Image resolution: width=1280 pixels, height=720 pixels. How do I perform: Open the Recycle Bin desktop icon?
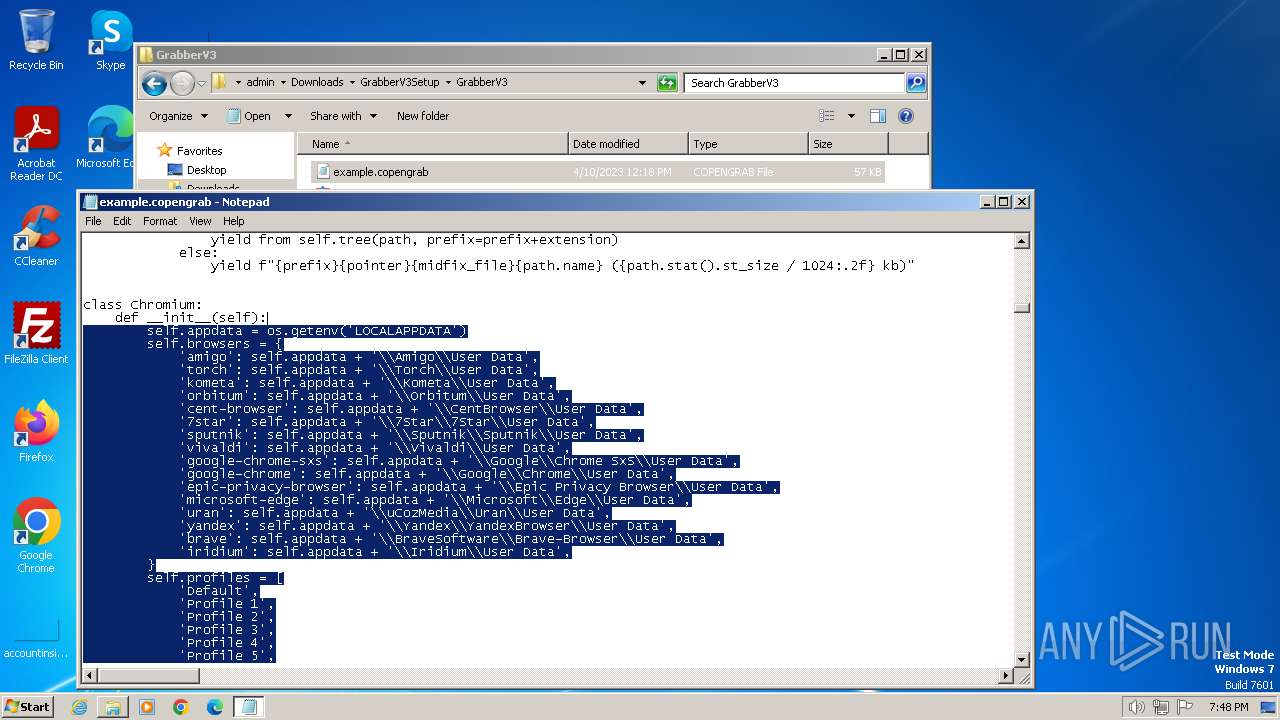(x=36, y=40)
